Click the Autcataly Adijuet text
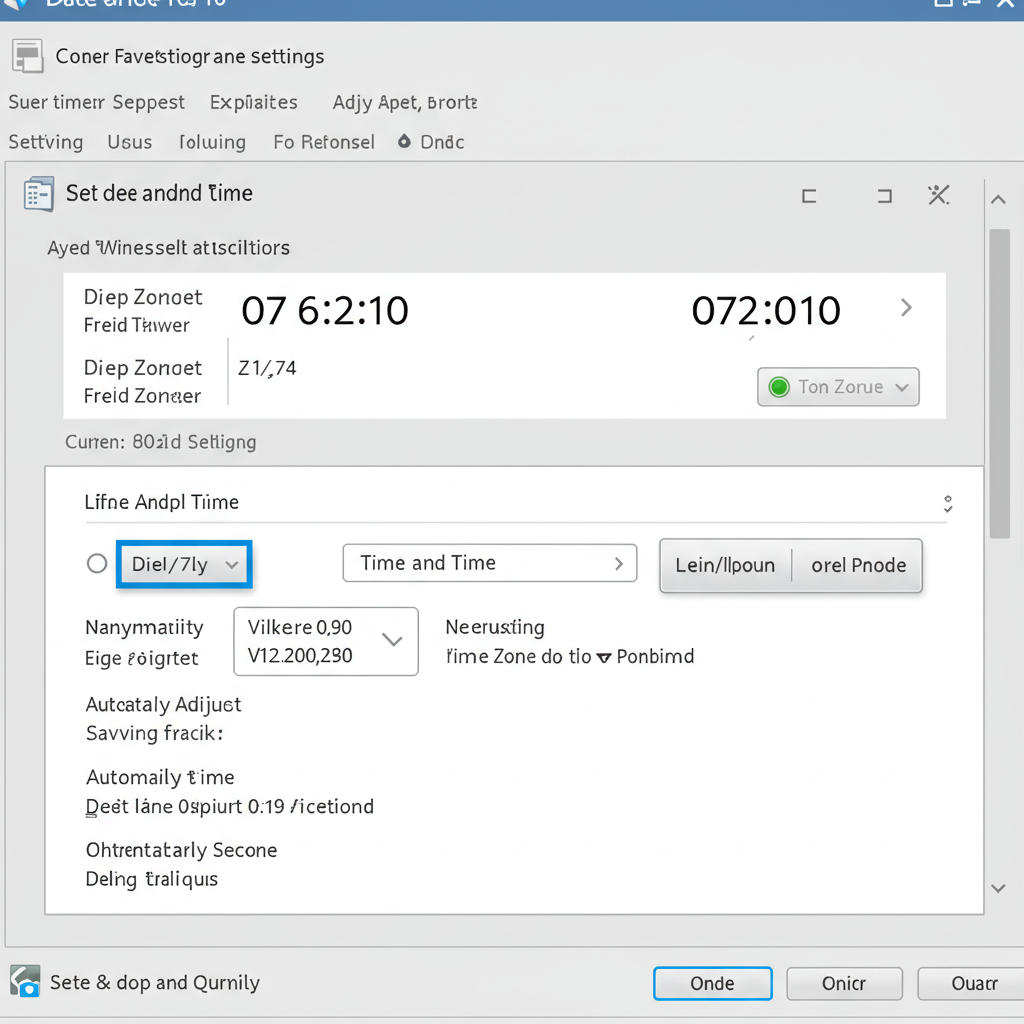Image resolution: width=1024 pixels, height=1024 pixels. click(x=163, y=705)
